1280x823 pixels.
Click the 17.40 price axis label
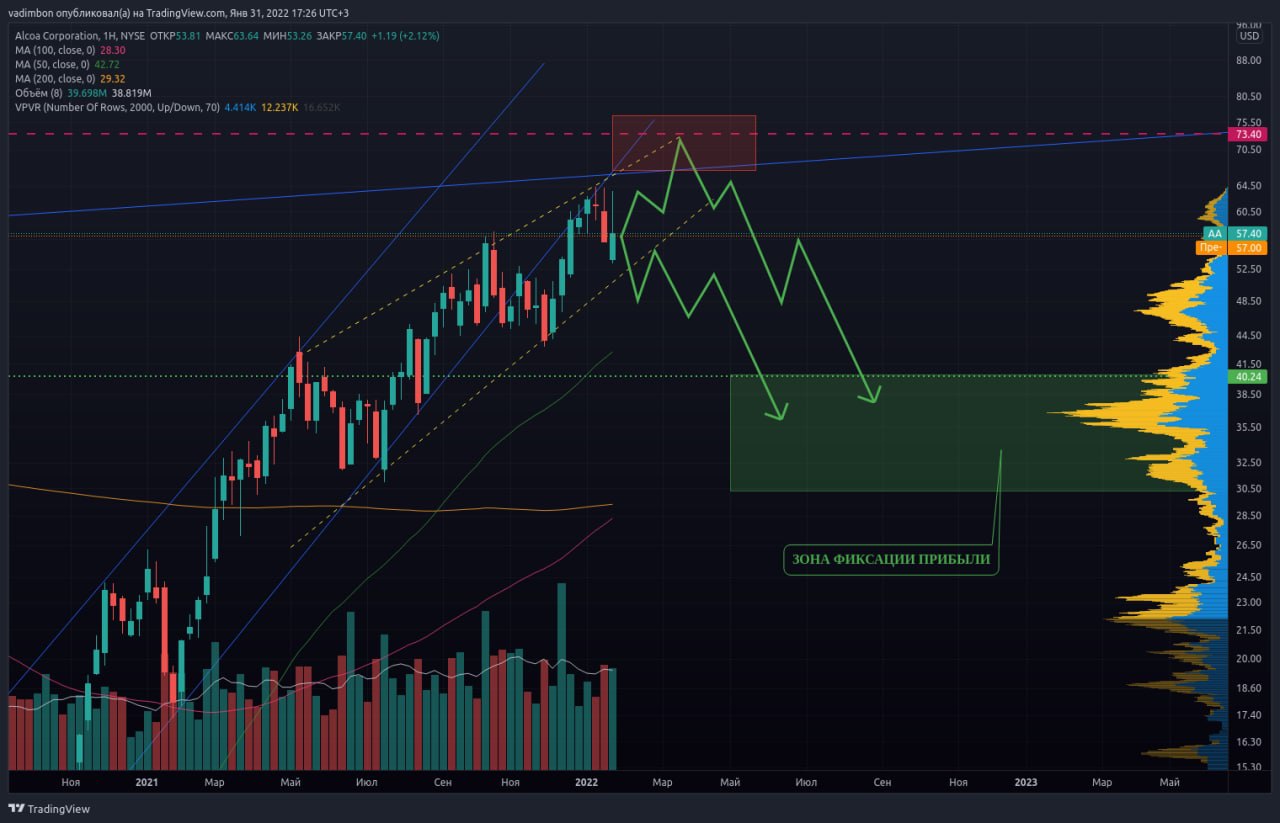[x=1249, y=715]
